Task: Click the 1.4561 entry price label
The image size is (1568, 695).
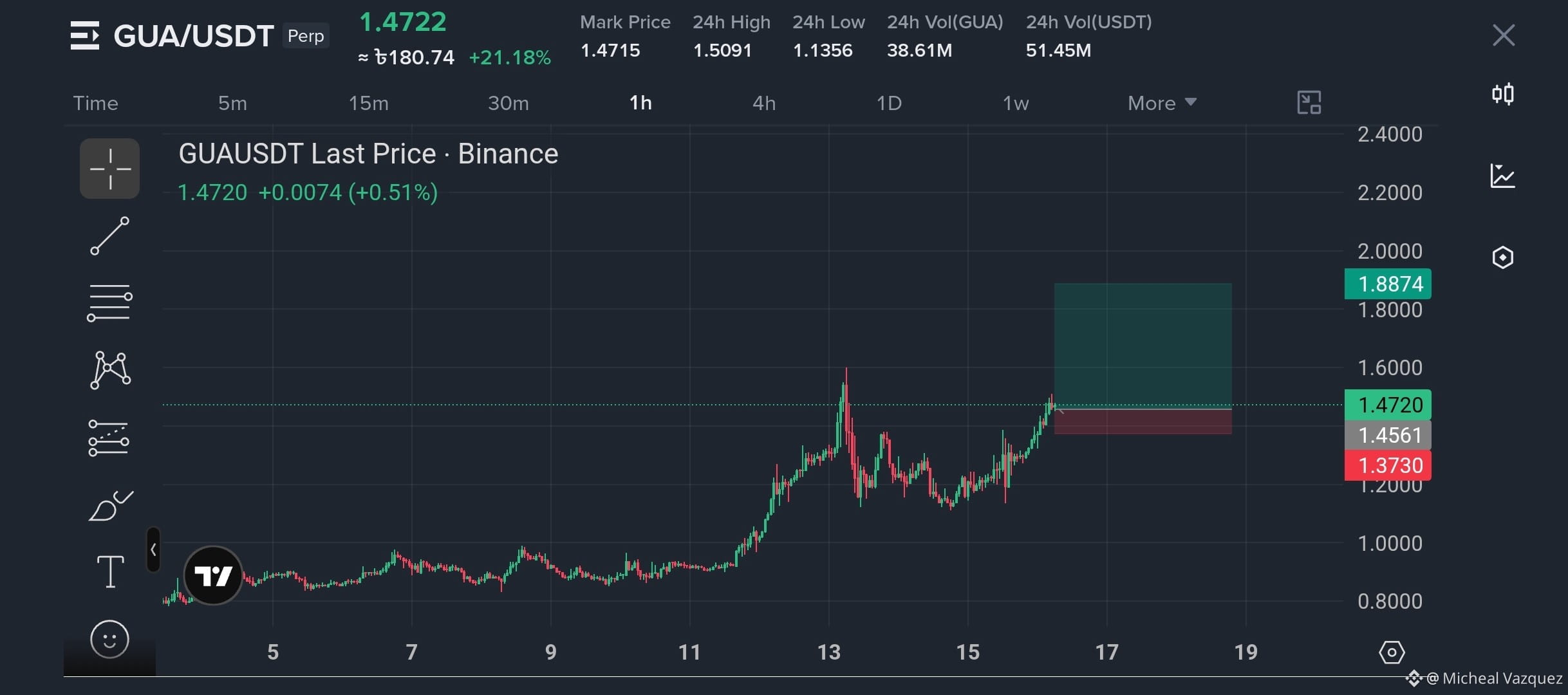Action: [x=1388, y=435]
